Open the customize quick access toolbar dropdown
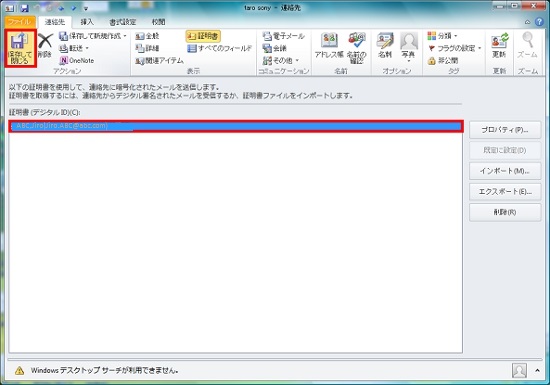Viewport: 550px width, 385px height. coord(86,8)
